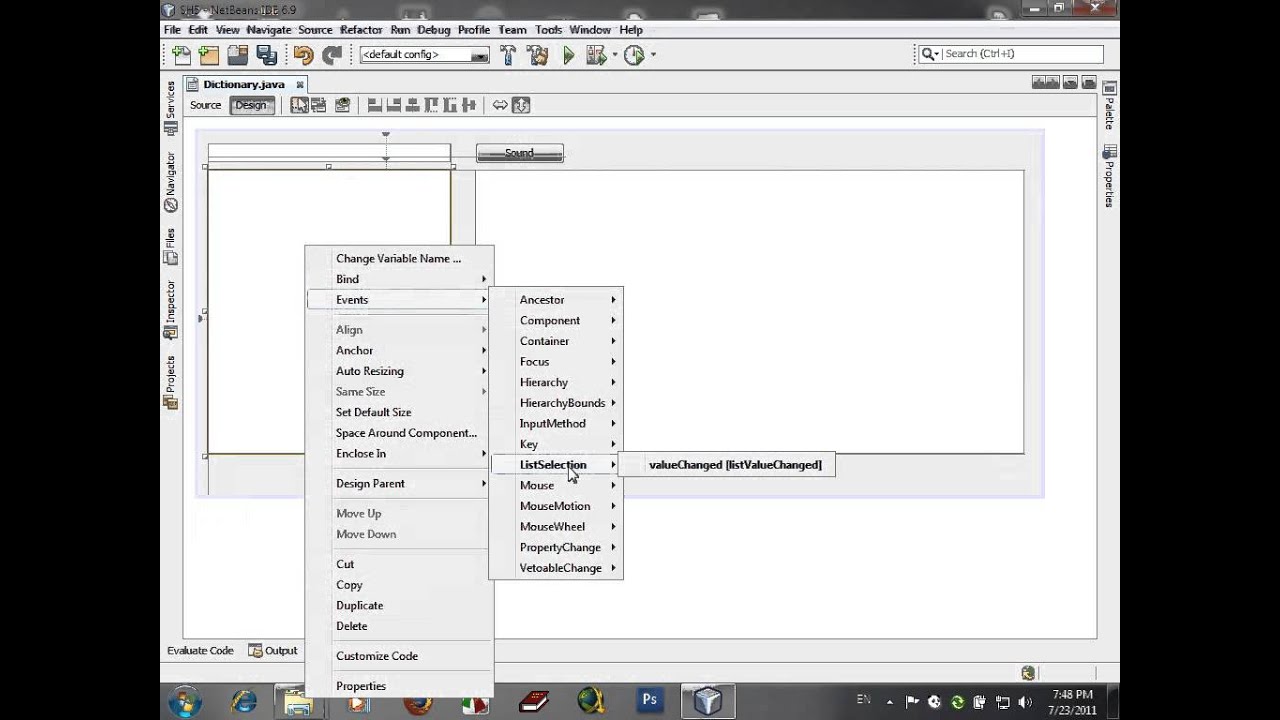Click the Profile Main Project clock icon
The image size is (1280, 720).
pyautogui.click(x=634, y=55)
